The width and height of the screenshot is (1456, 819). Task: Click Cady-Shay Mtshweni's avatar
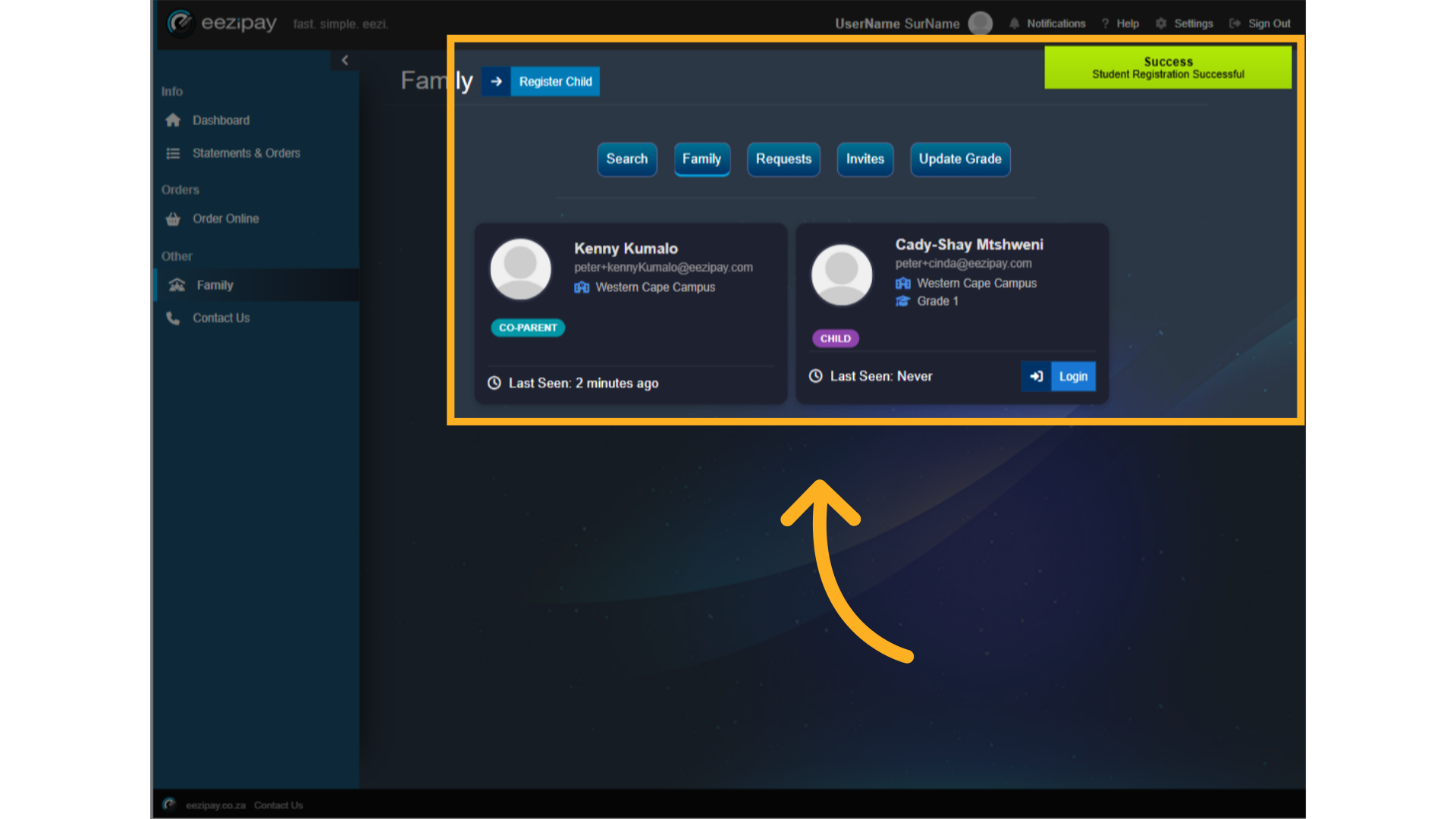[x=842, y=275]
